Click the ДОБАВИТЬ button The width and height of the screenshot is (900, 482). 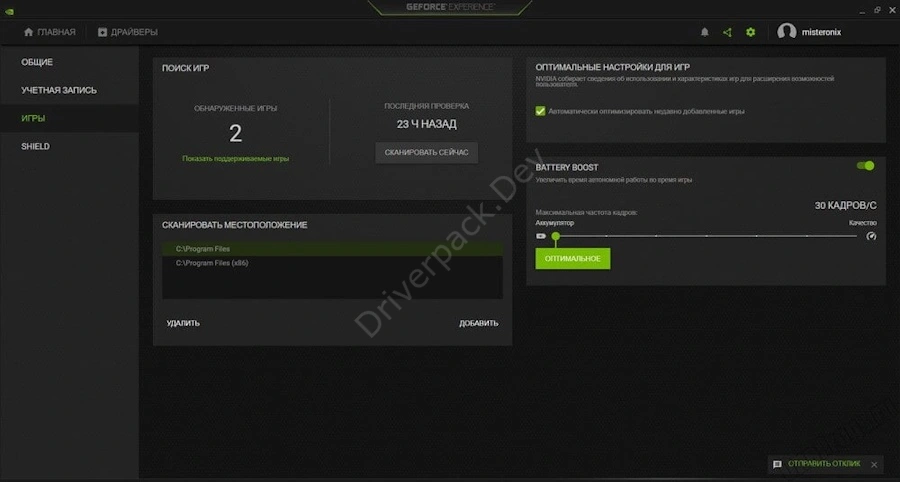479,323
